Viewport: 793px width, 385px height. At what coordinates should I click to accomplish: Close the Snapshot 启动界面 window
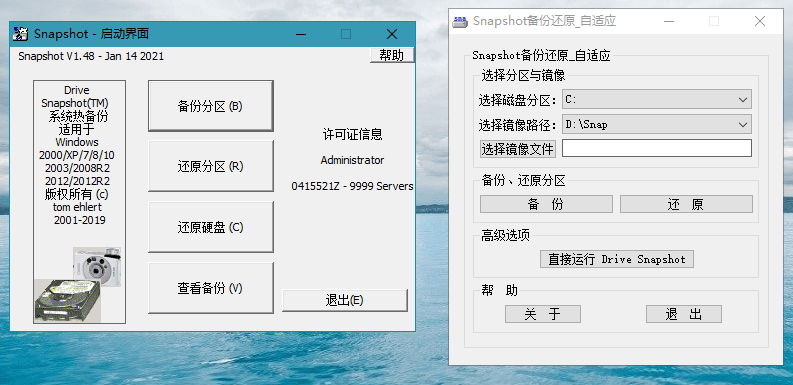pyautogui.click(x=392, y=34)
